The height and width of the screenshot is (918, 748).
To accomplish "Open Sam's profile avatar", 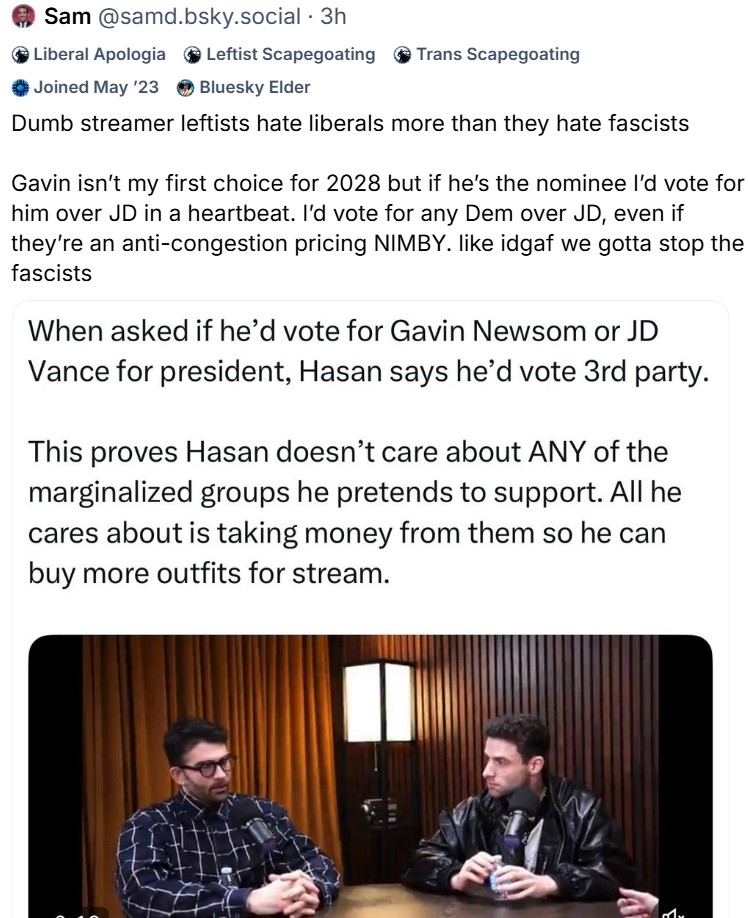I will point(23,16).
